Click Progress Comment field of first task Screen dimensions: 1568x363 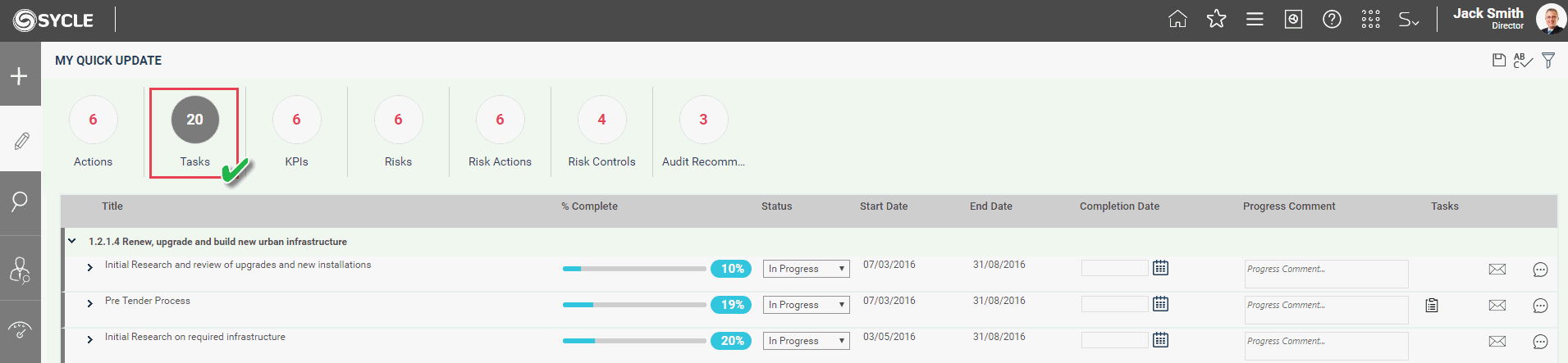(x=1326, y=274)
